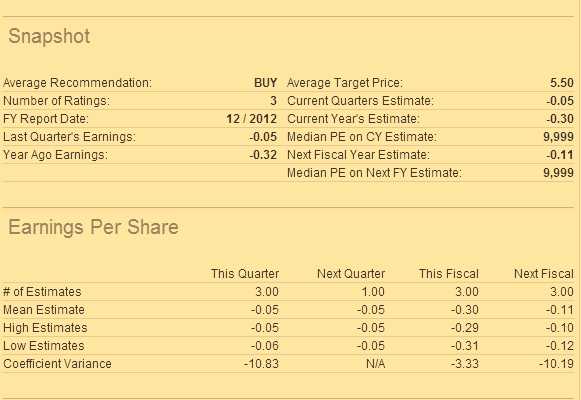Select the Number of Ratings label

click(x=56, y=101)
